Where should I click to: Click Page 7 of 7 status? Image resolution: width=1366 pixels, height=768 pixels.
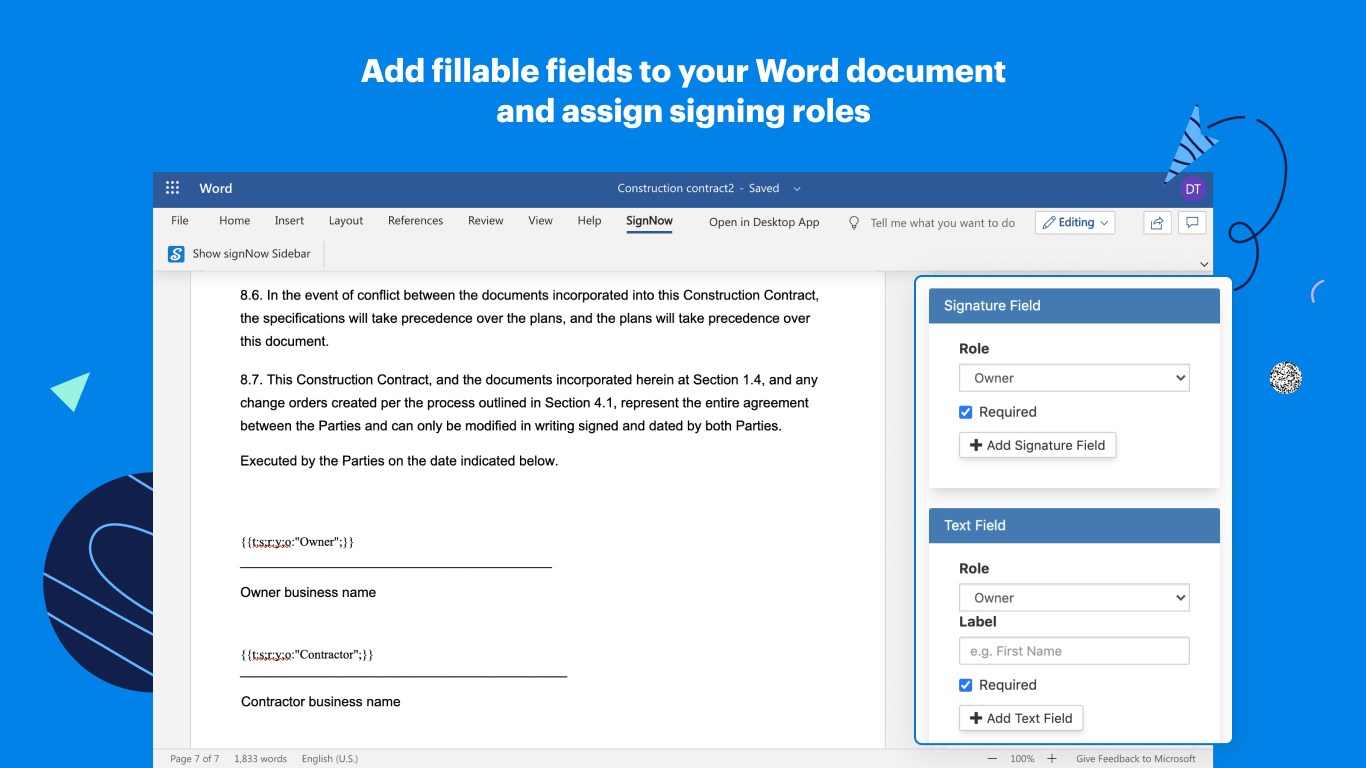194,759
